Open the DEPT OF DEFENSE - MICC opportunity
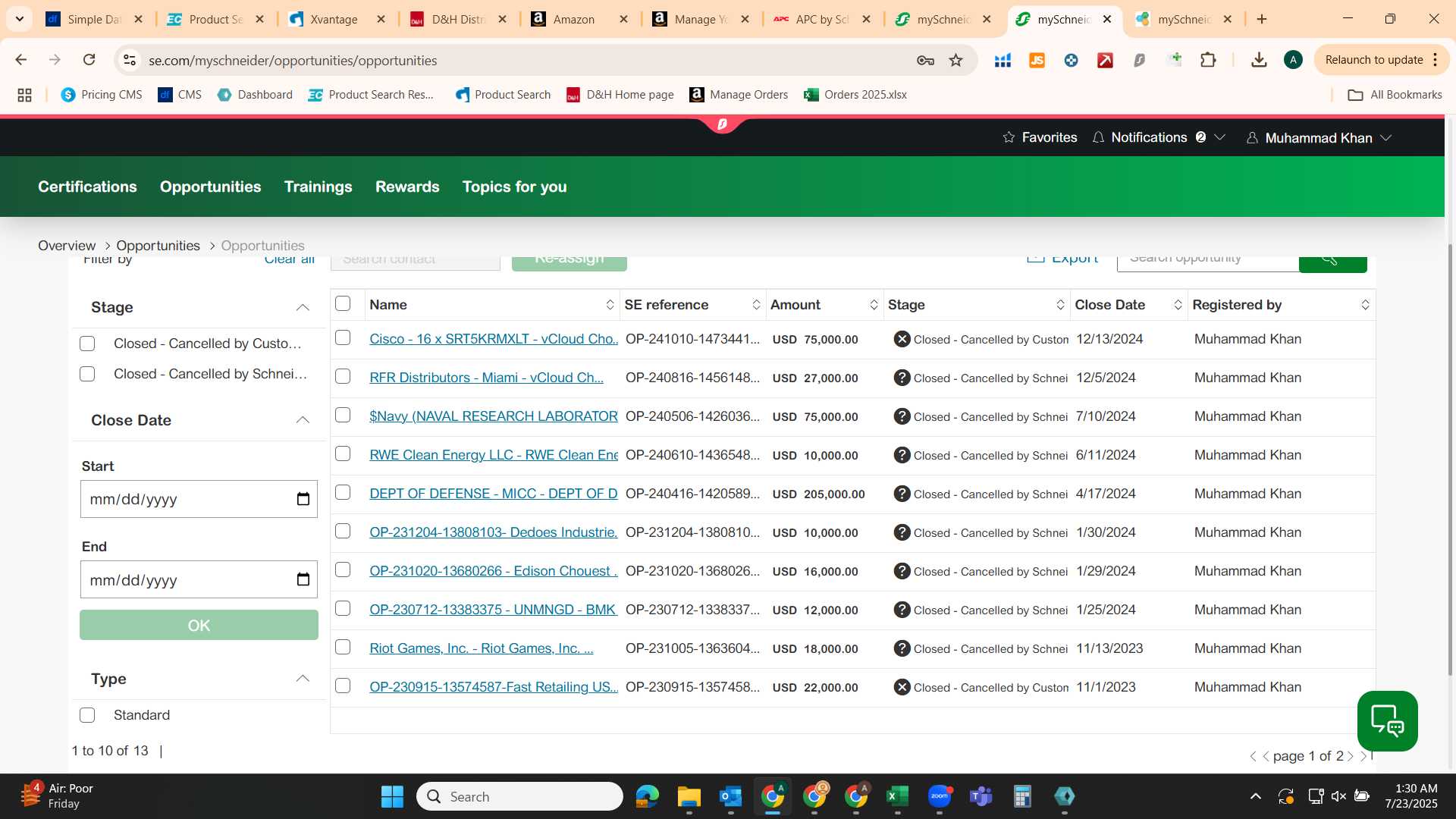The width and height of the screenshot is (1456, 819). click(494, 494)
